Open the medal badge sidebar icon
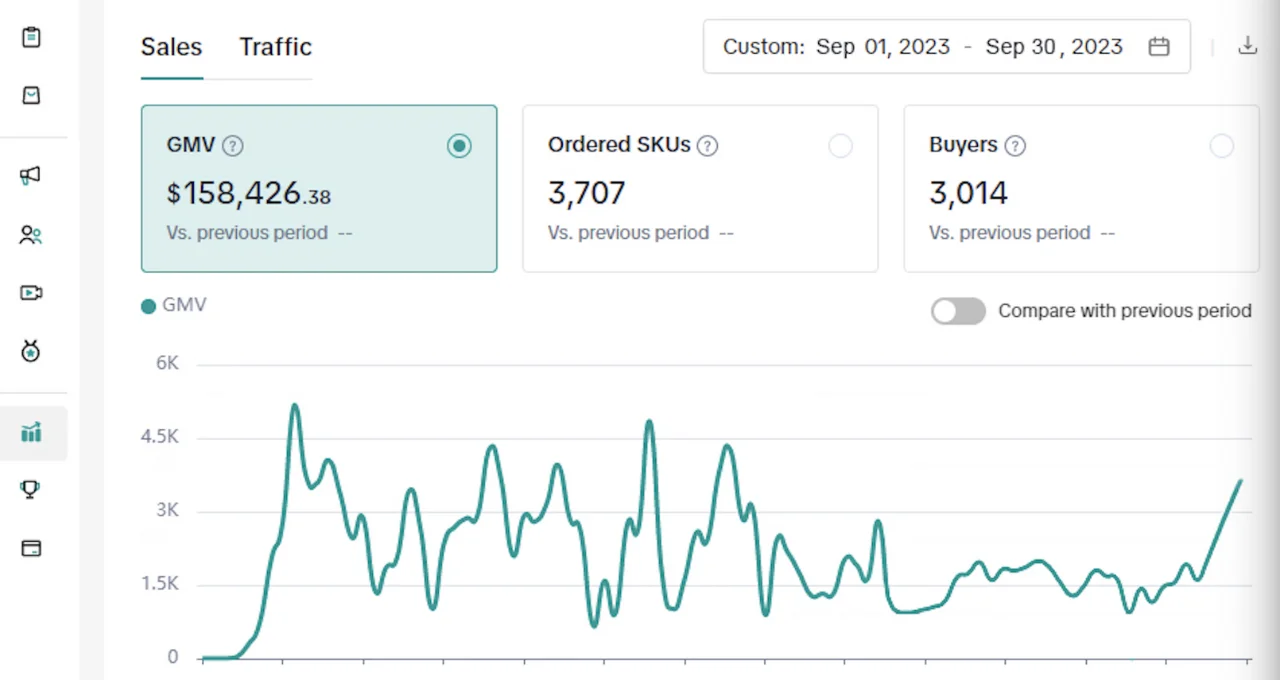 point(31,351)
